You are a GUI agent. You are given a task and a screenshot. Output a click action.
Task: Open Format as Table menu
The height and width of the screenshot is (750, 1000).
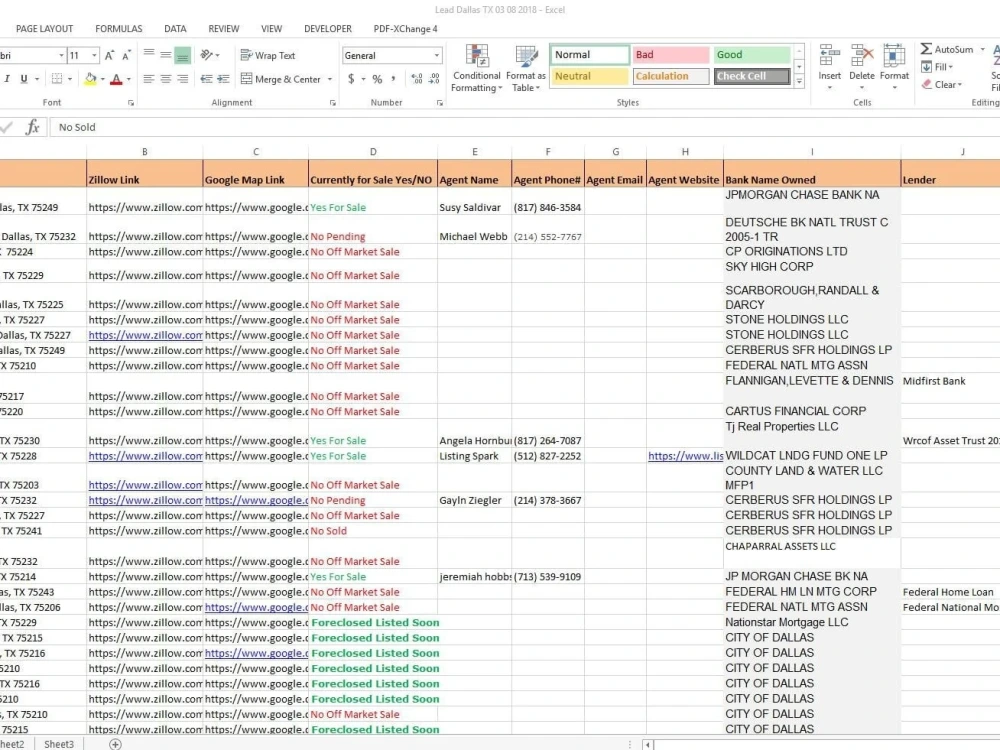(526, 68)
